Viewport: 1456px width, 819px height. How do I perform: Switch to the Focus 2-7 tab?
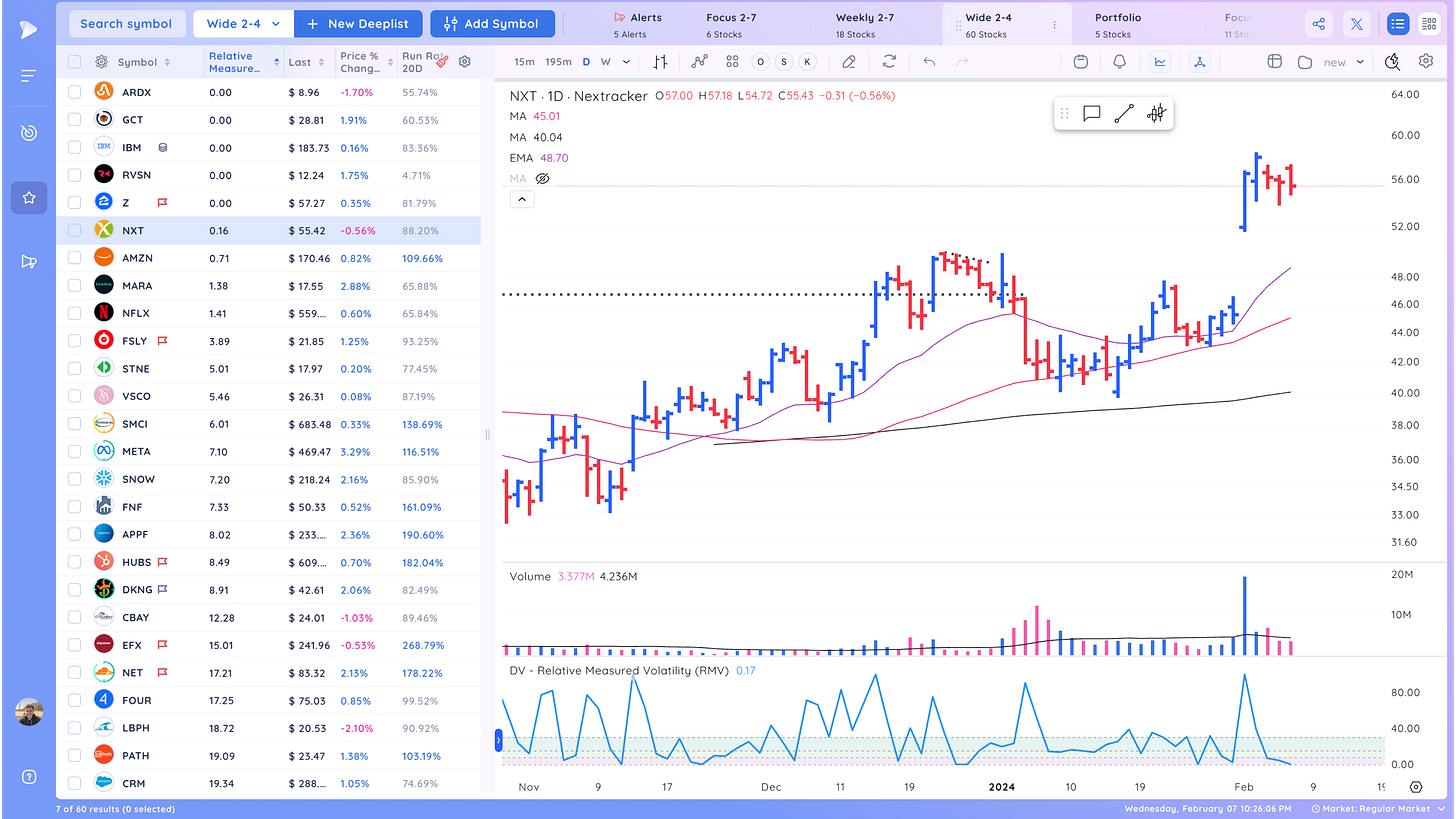tap(731, 25)
